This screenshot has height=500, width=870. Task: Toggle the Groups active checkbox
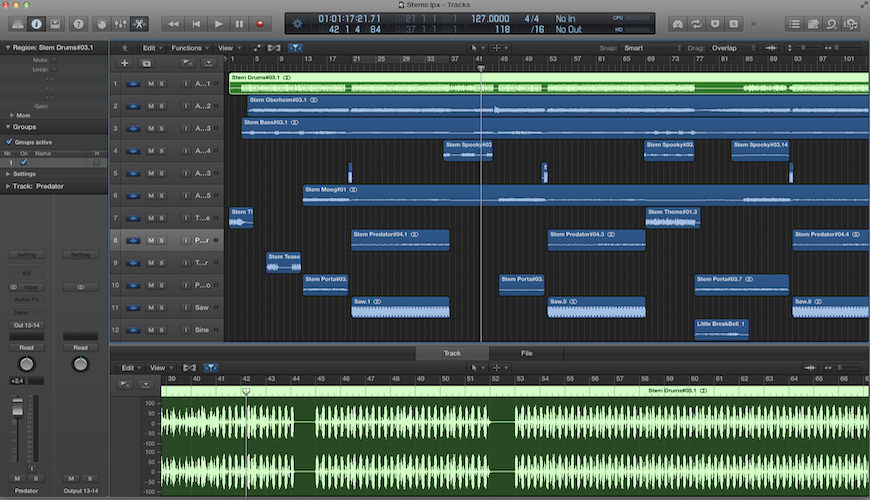(9, 142)
